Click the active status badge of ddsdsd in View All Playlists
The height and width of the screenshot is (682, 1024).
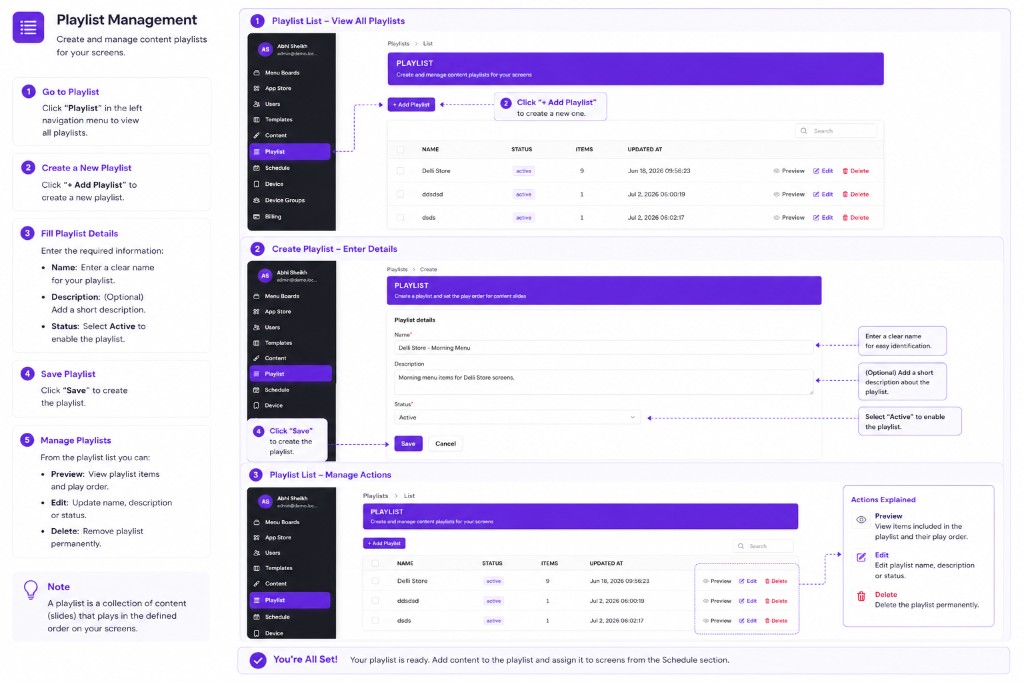point(524,194)
